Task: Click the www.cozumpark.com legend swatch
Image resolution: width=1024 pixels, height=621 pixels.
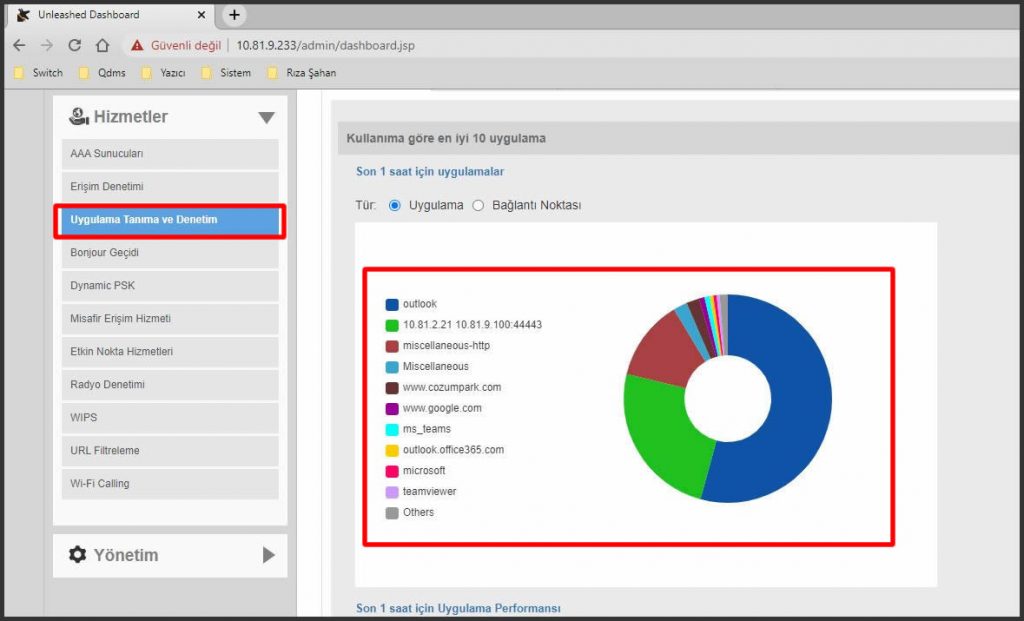Action: click(x=392, y=388)
